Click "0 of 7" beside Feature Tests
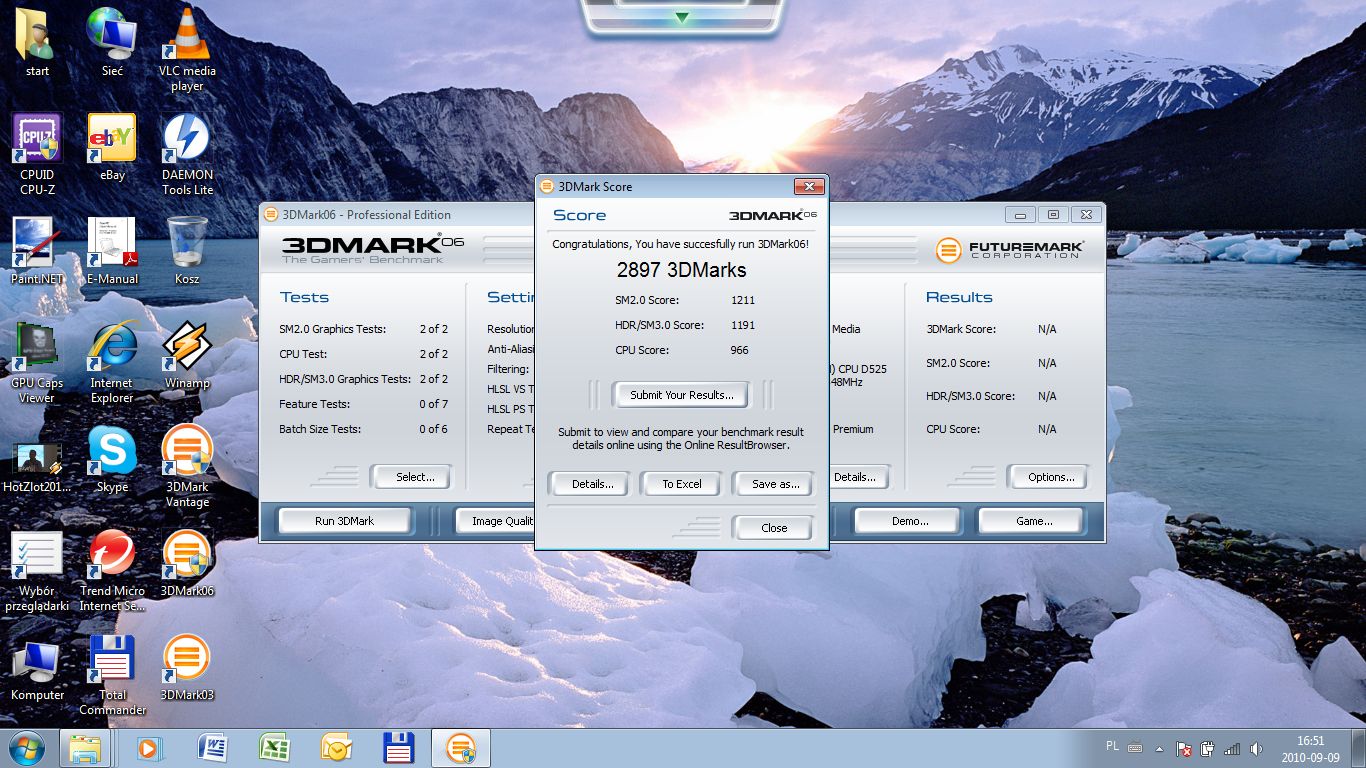Viewport: 1366px width, 768px height. (433, 404)
